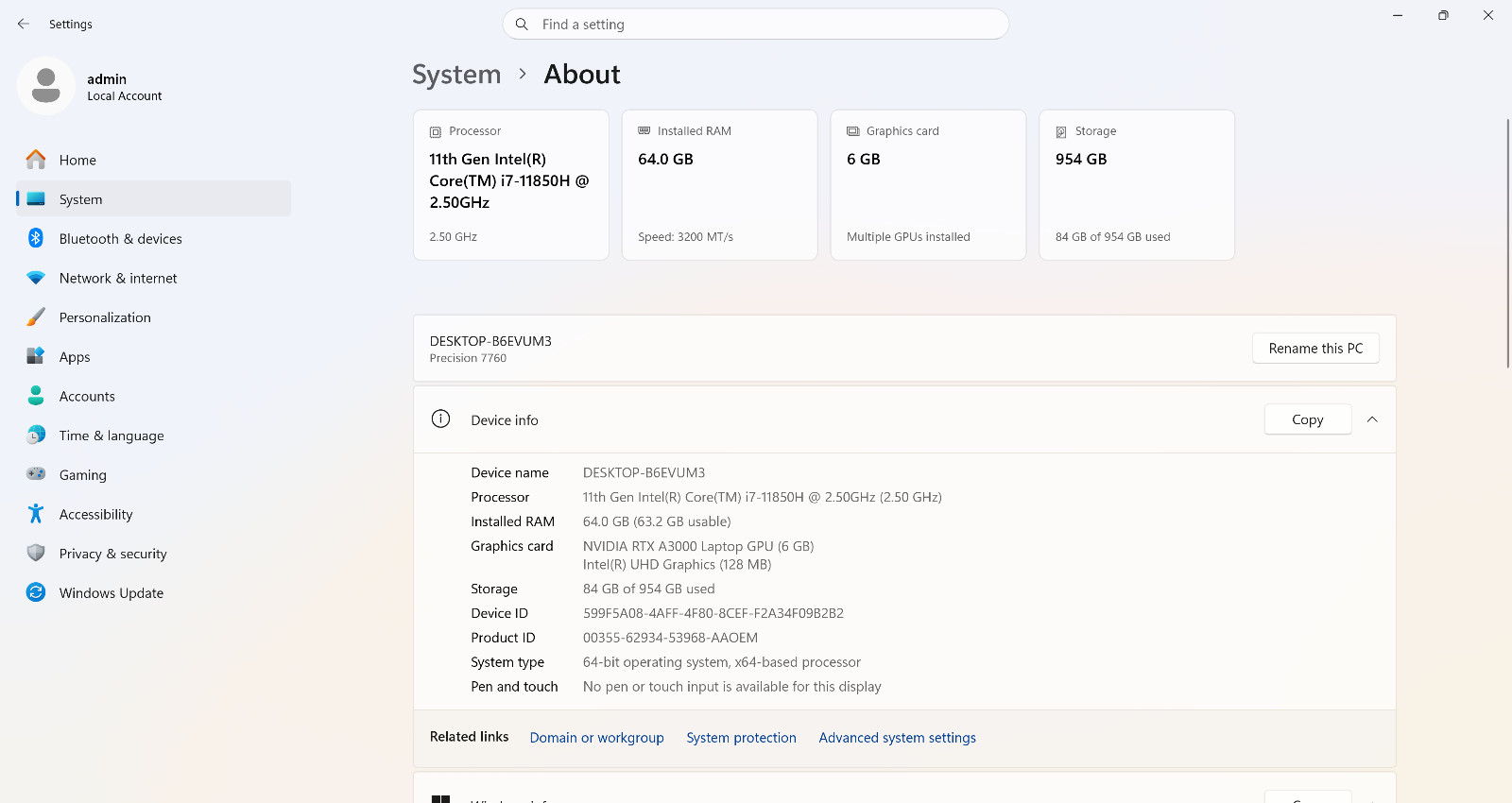Click the Windows Update sync icon
Viewport: 1512px width, 803px height.
36,592
